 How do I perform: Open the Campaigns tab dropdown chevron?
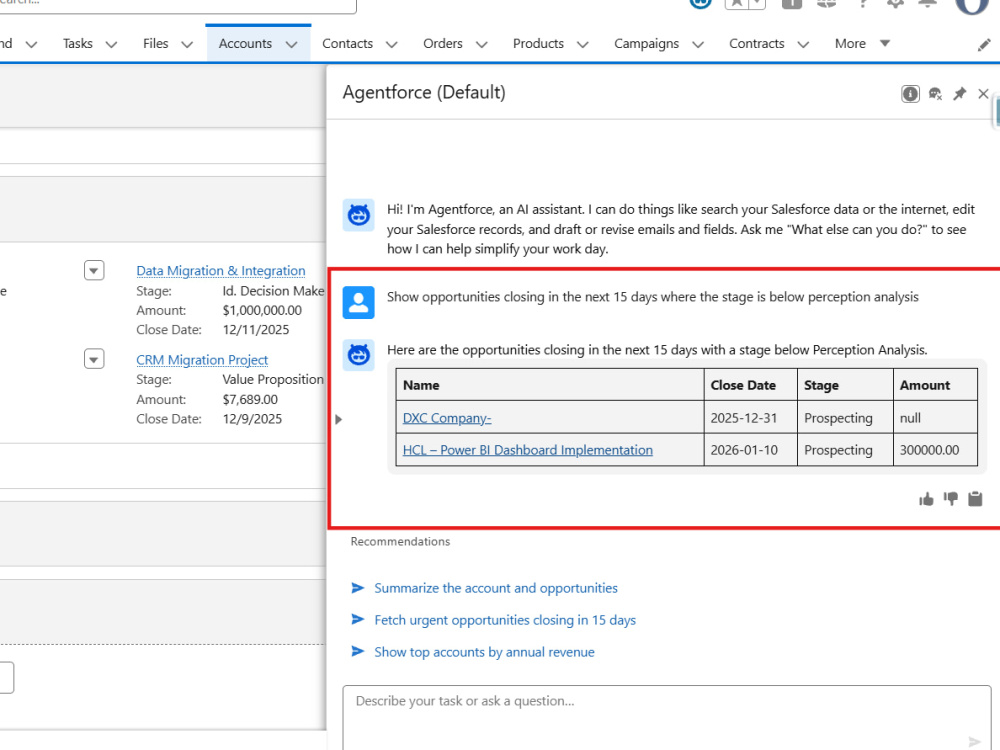tap(698, 45)
